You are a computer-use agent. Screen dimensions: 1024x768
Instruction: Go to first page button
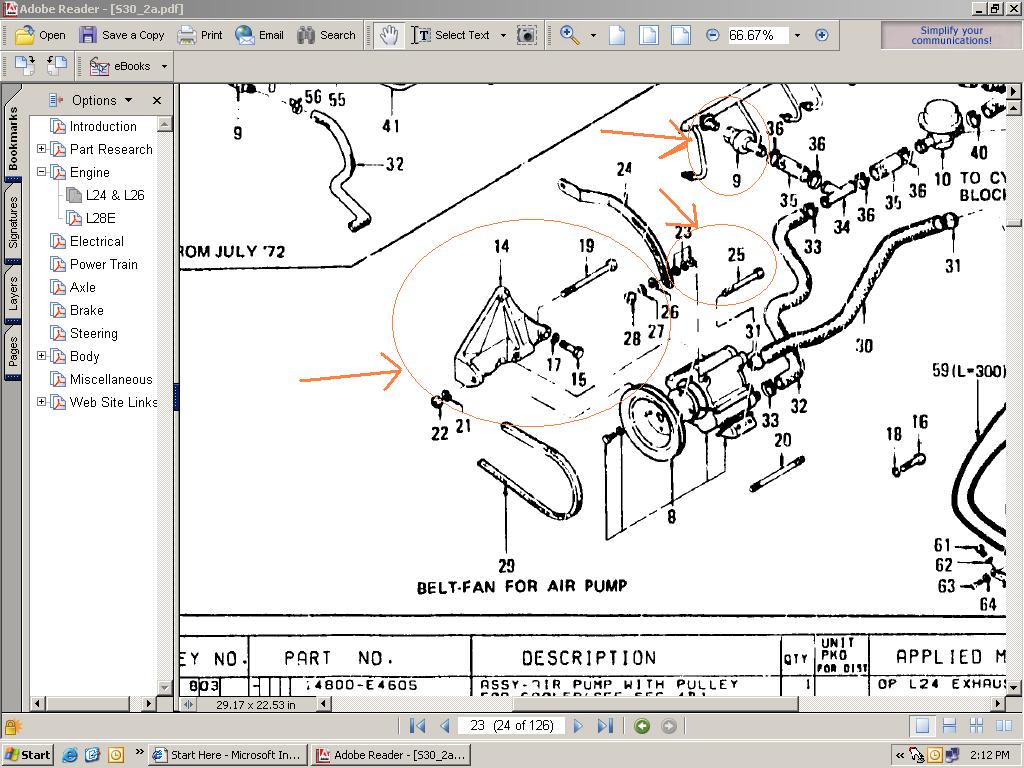[x=417, y=726]
